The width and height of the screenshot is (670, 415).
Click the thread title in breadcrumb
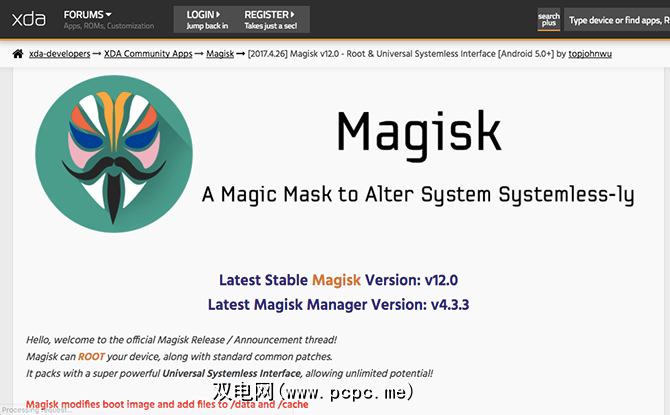pyautogui.click(x=401, y=54)
